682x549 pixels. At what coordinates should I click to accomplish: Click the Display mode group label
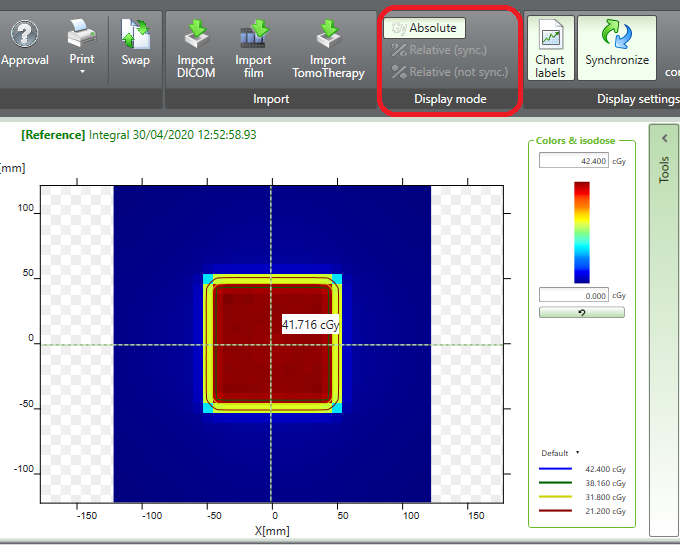coord(450,99)
